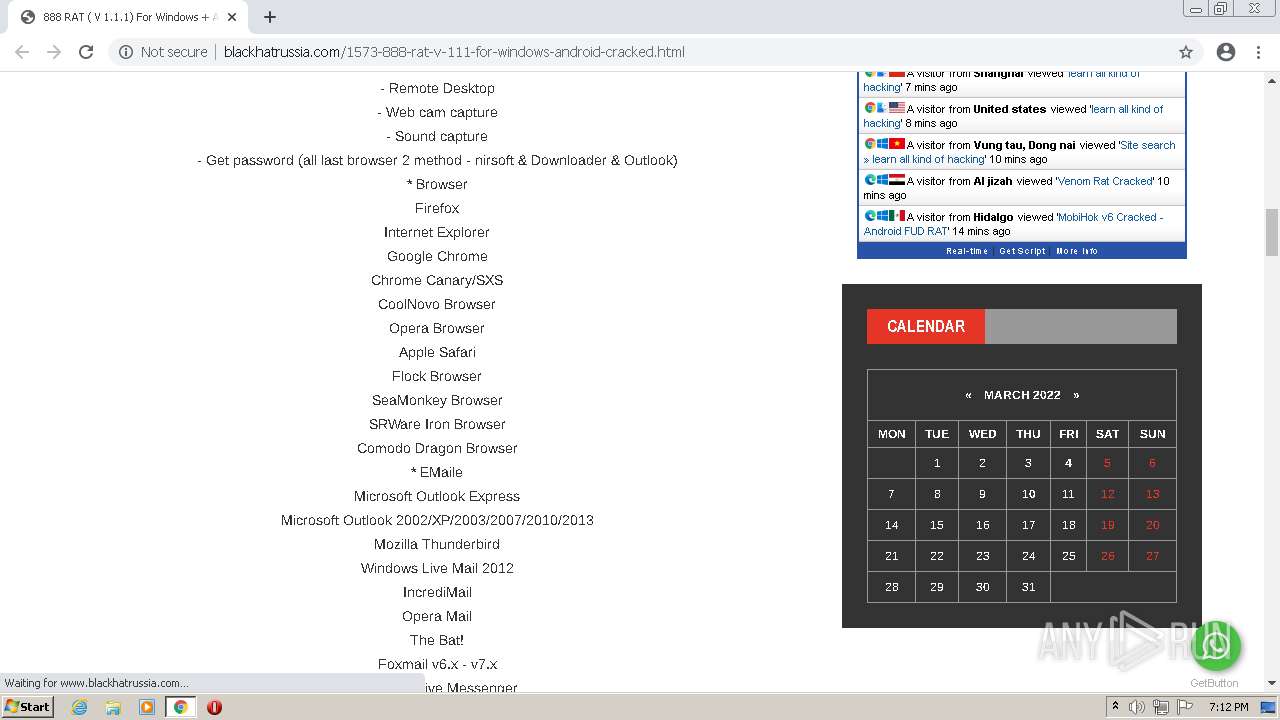Click the scrollbar down arrow

(x=1272, y=683)
